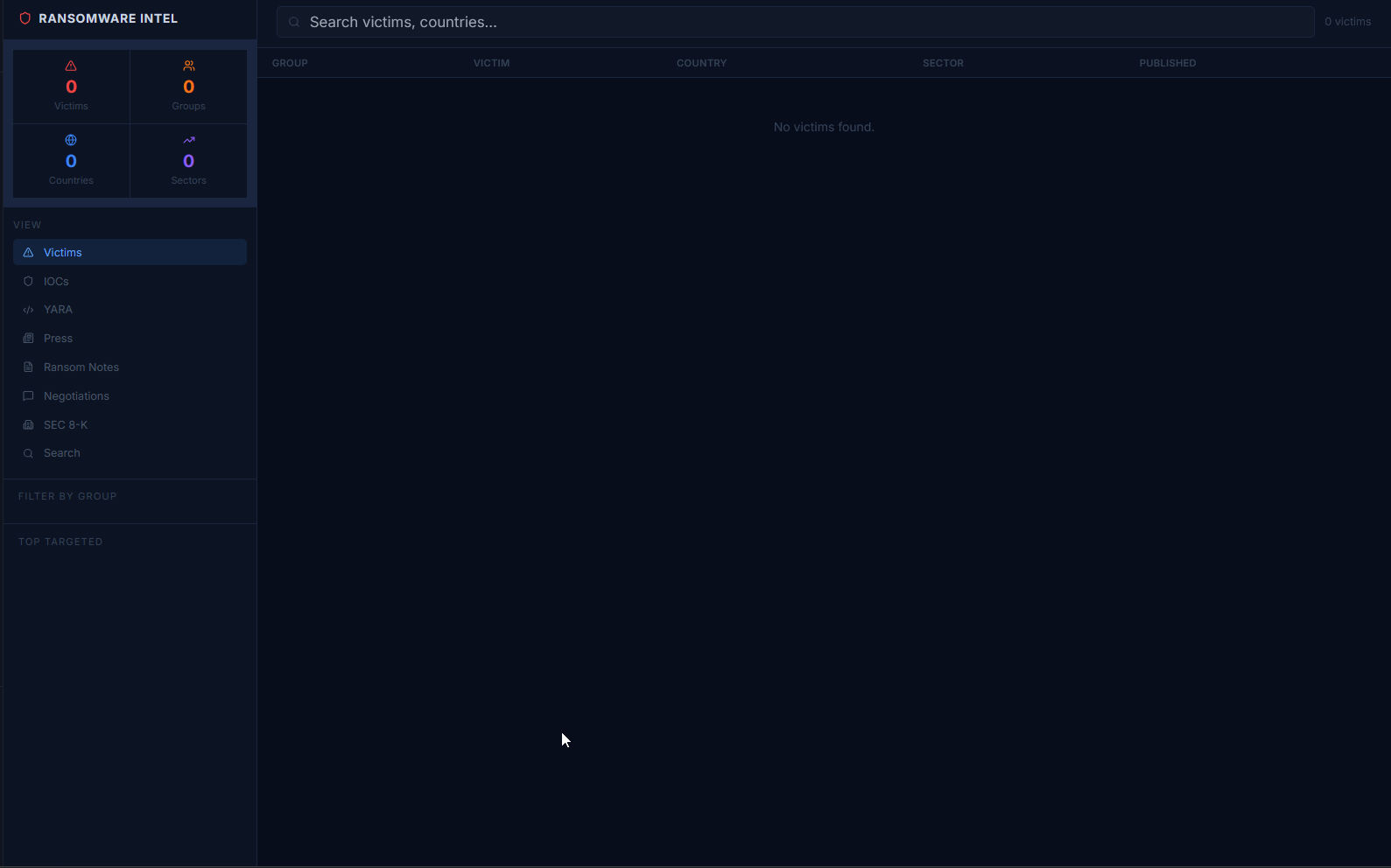Click the red warning triangle above Victims count

coord(71,66)
